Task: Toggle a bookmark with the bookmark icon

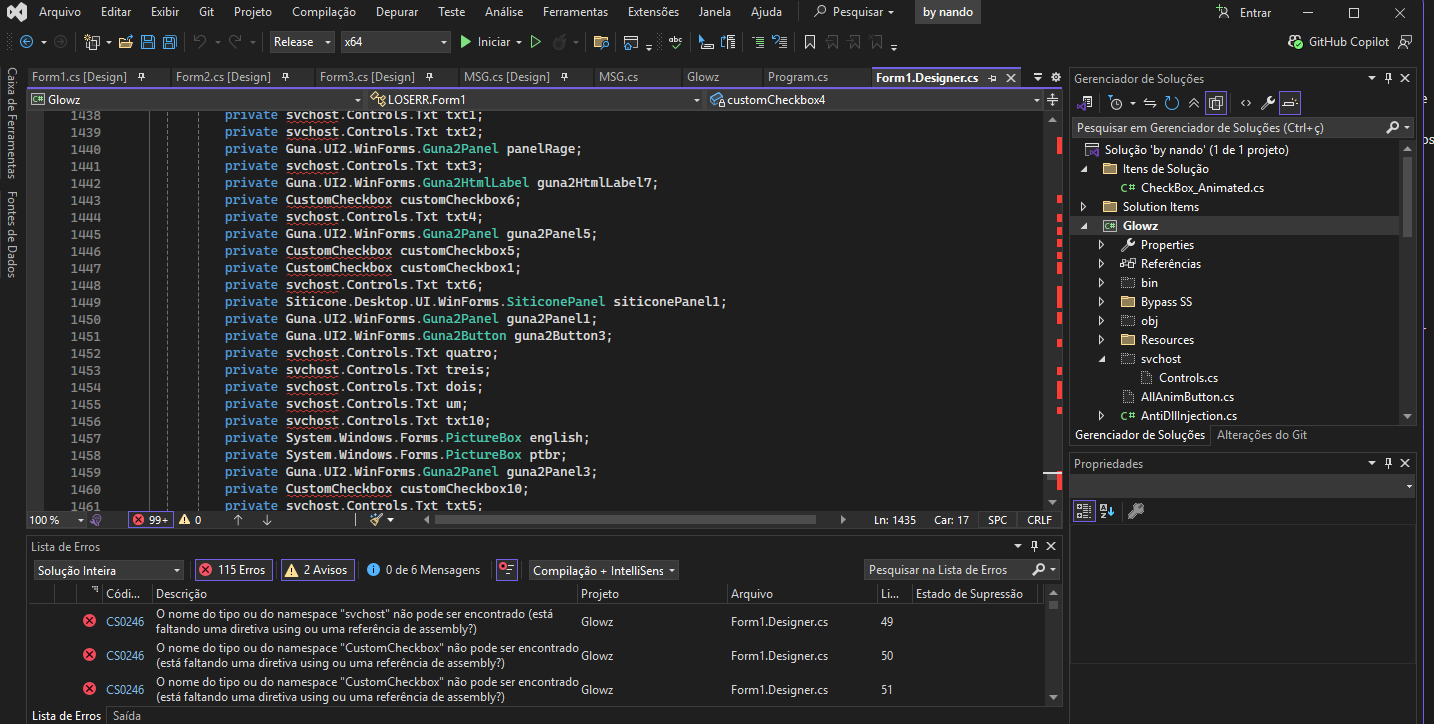Action: pos(810,42)
